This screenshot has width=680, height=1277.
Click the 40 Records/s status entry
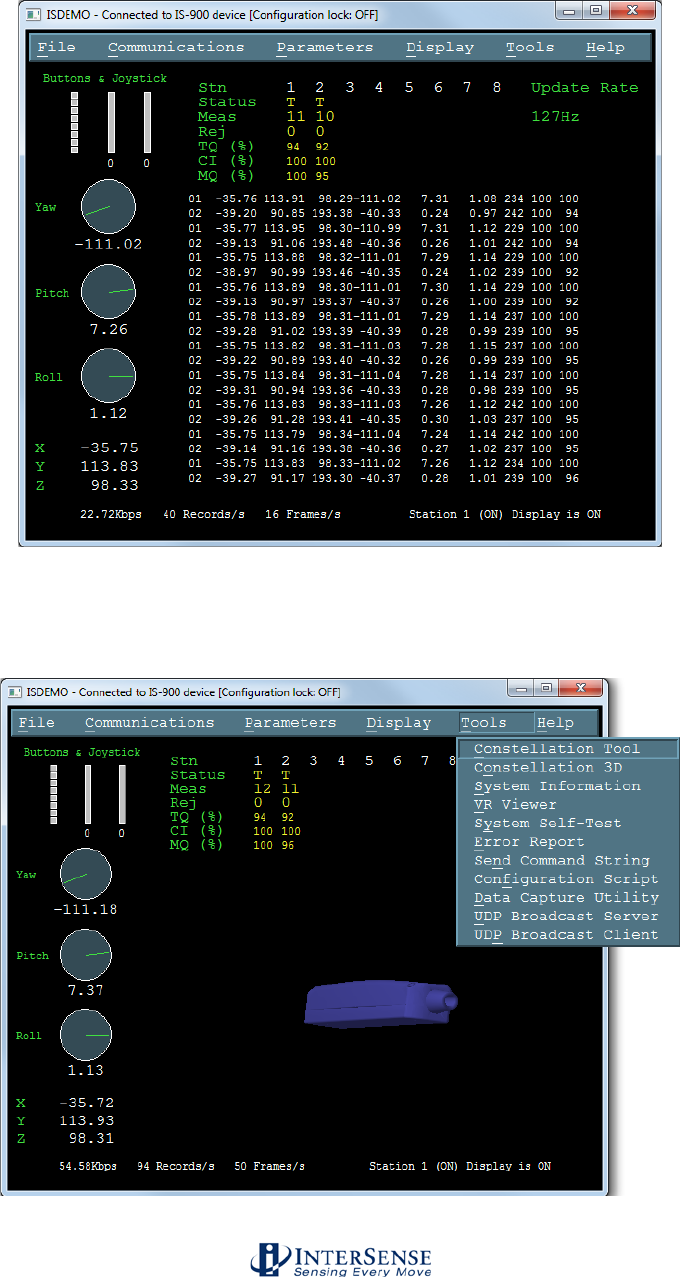tap(203, 514)
